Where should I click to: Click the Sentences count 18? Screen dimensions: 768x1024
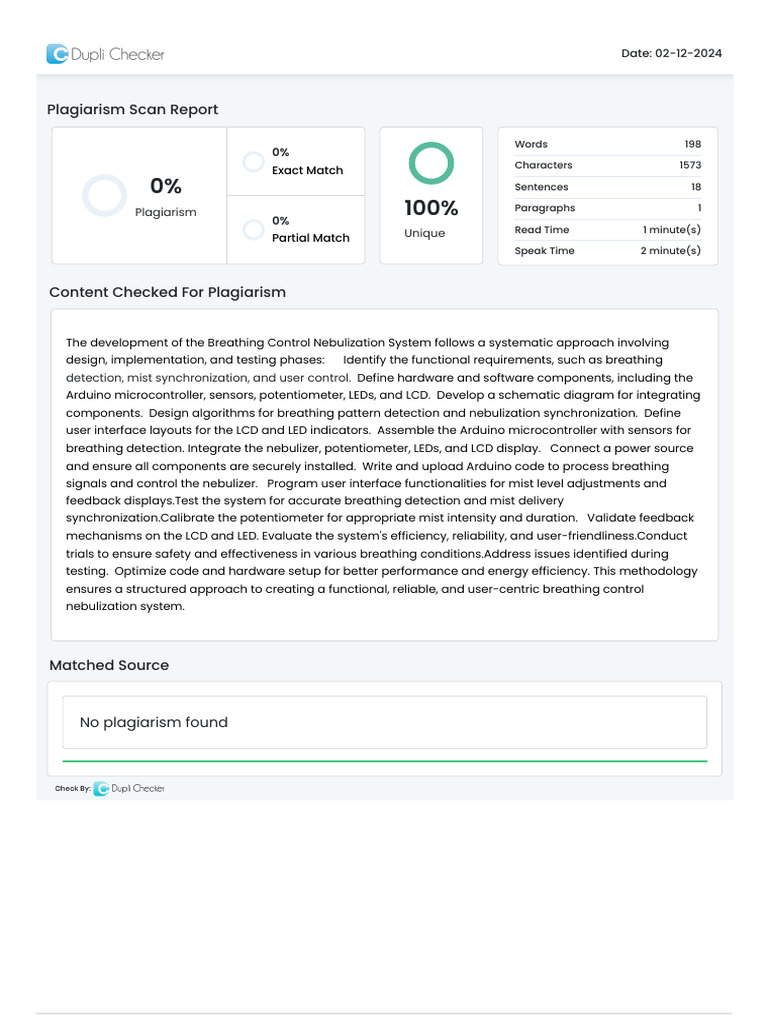pyautogui.click(x=696, y=187)
